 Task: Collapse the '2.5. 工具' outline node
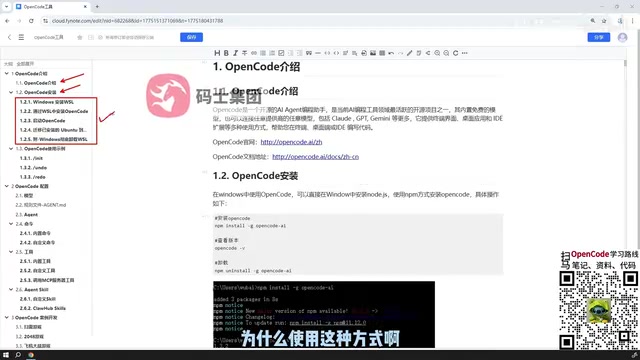coord(11,252)
